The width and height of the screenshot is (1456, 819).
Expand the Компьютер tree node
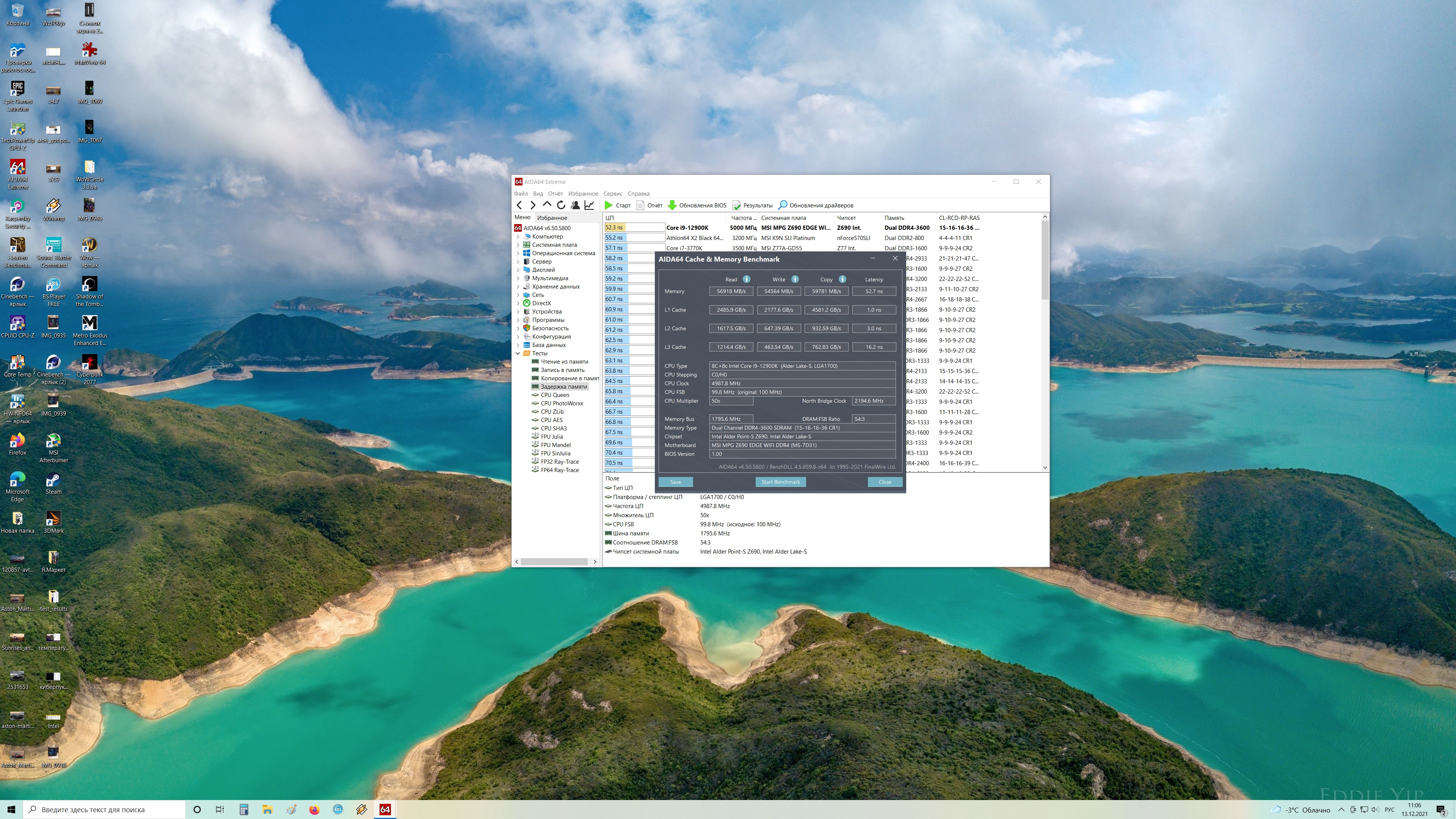pyautogui.click(x=518, y=237)
